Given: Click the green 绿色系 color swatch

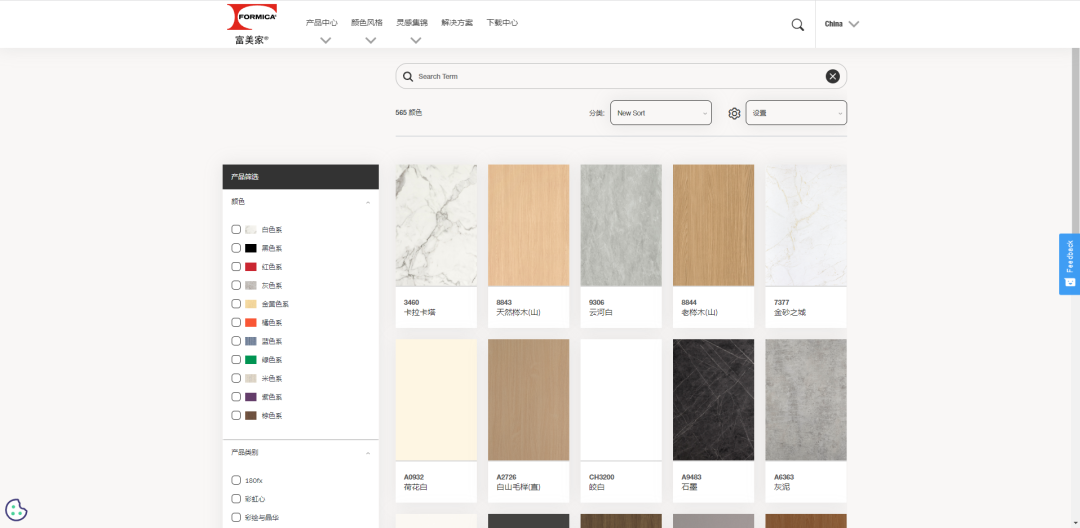Looking at the screenshot, I should click(x=251, y=359).
